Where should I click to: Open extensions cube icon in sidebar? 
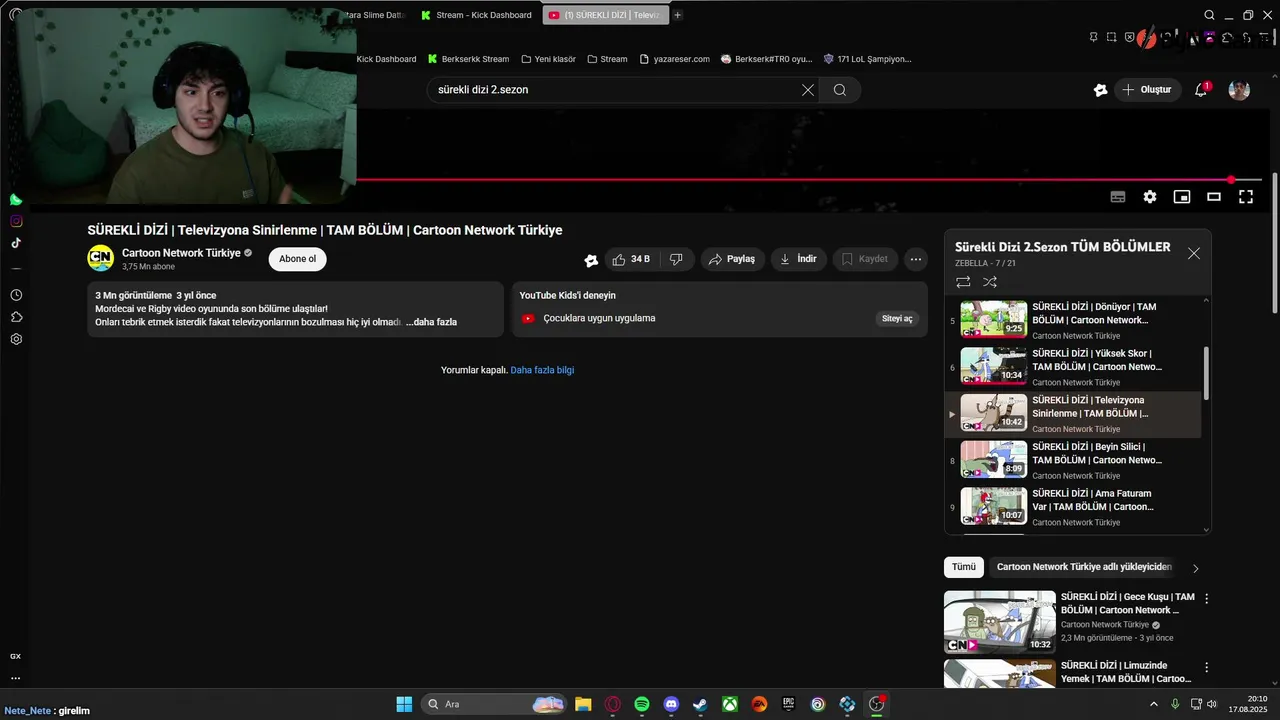(16, 317)
